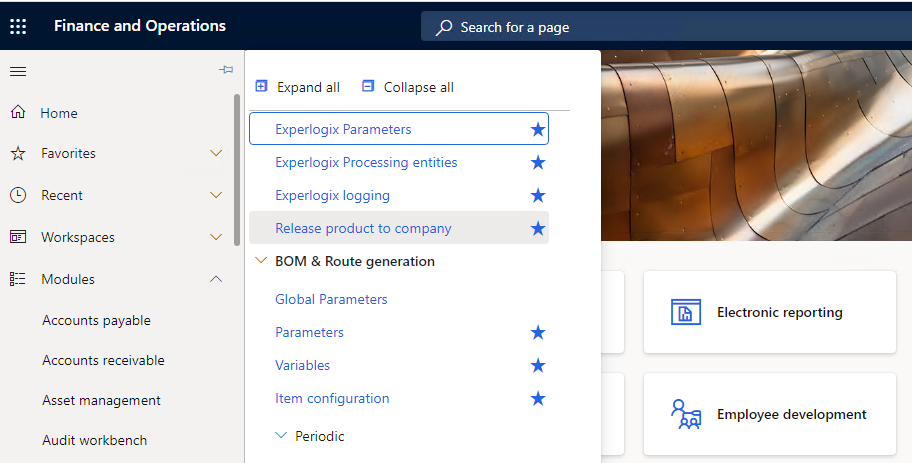Collapse the BOM & Route generation group

pyautogui.click(x=261, y=261)
